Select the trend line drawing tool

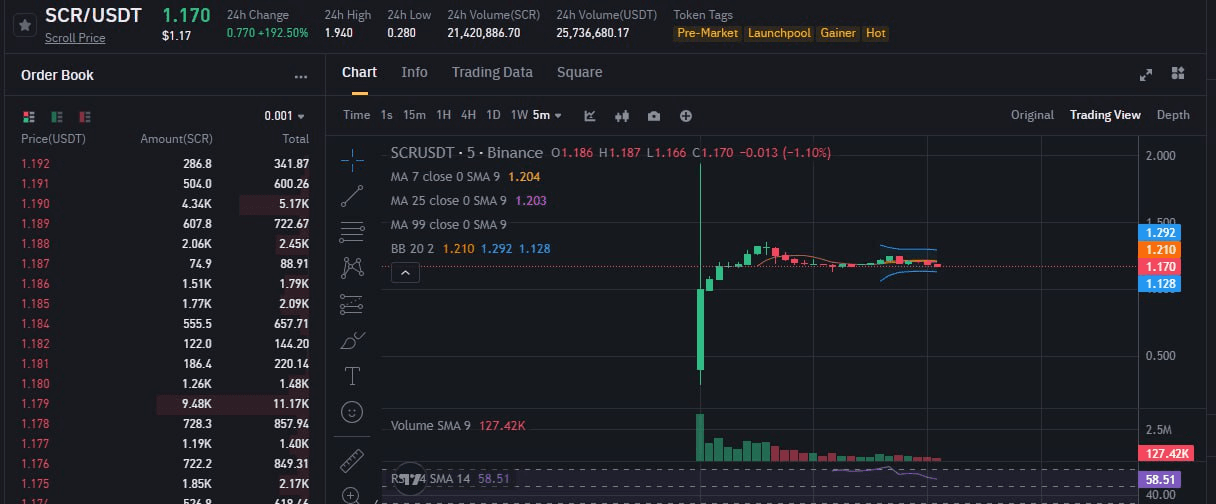[x=352, y=195]
